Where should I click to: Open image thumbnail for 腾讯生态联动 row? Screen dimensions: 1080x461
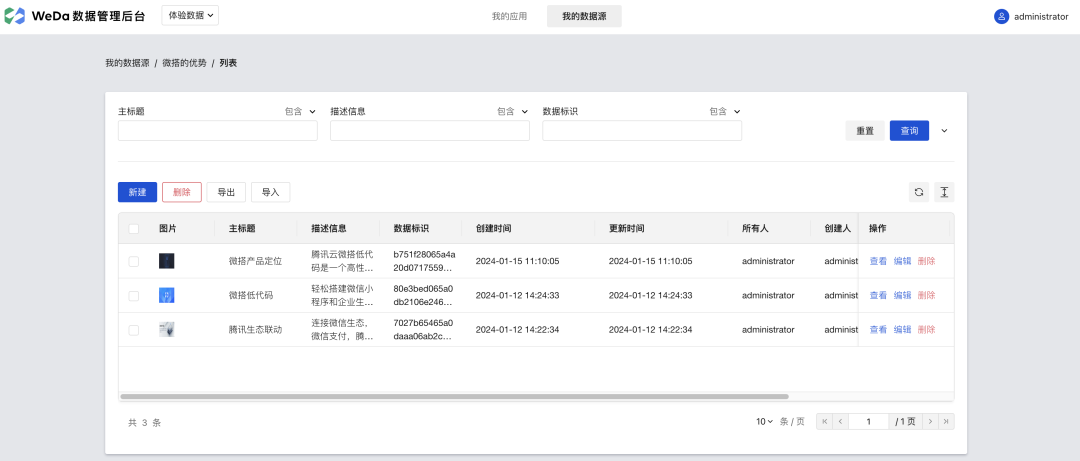pos(167,329)
